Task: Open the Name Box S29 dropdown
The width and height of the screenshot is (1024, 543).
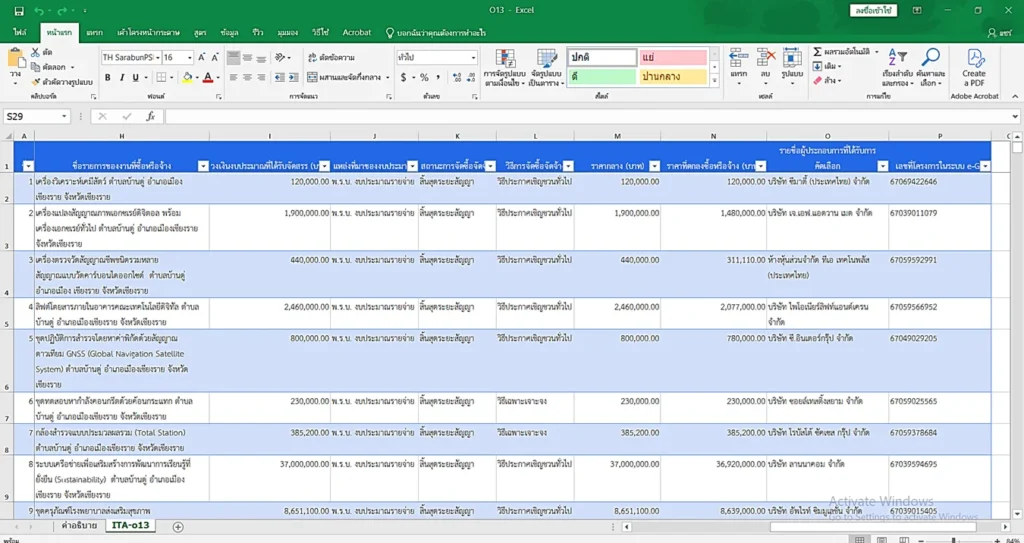Action: 64,116
